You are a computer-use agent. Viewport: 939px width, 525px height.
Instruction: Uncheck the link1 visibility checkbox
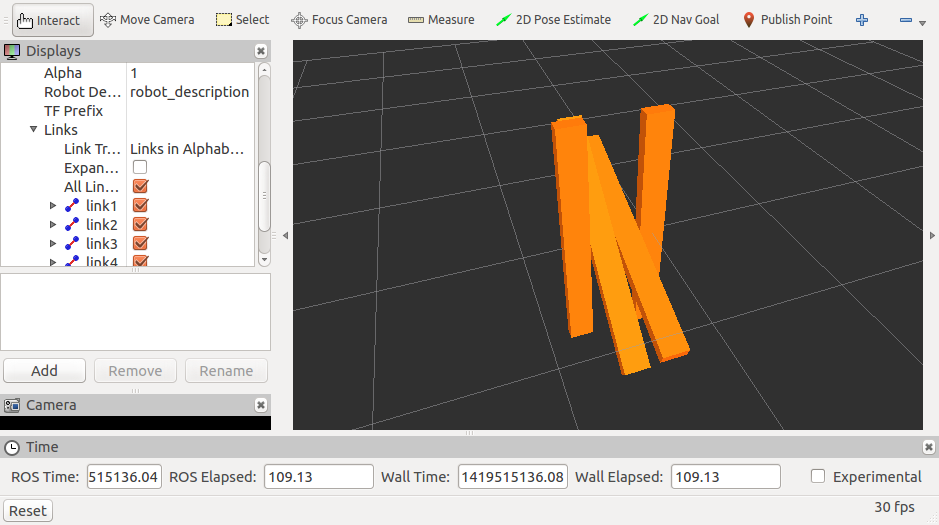140,205
